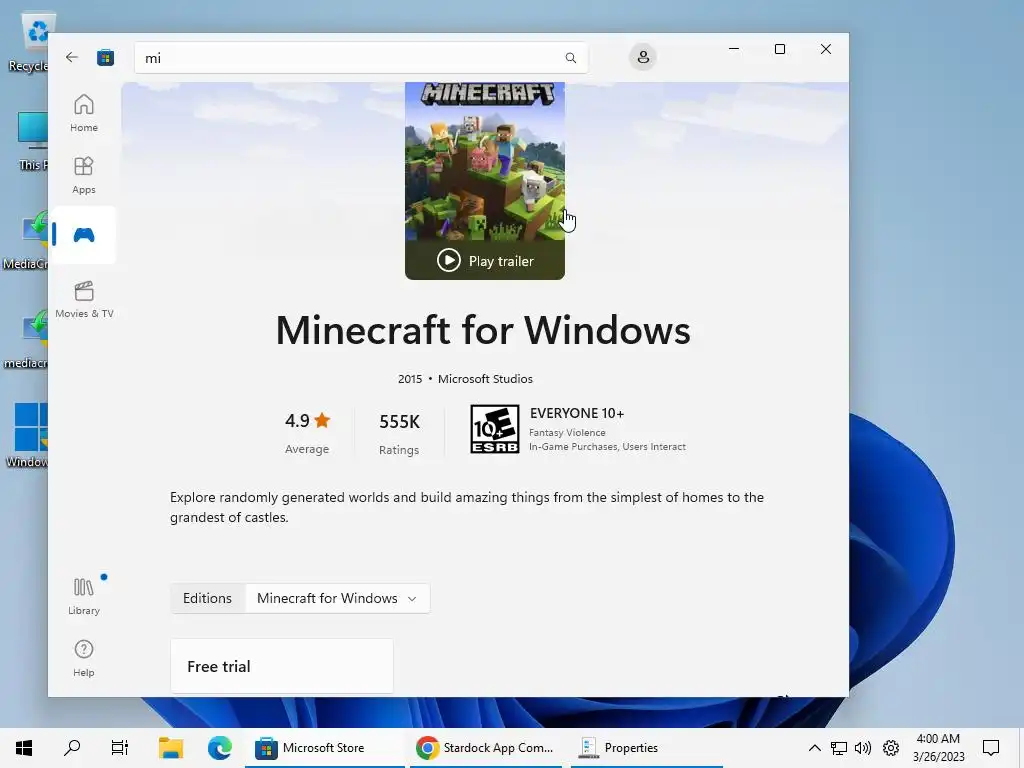This screenshot has width=1024, height=768.
Task: Switch to Chrome Stardock App Com... window
Action: 486,748
